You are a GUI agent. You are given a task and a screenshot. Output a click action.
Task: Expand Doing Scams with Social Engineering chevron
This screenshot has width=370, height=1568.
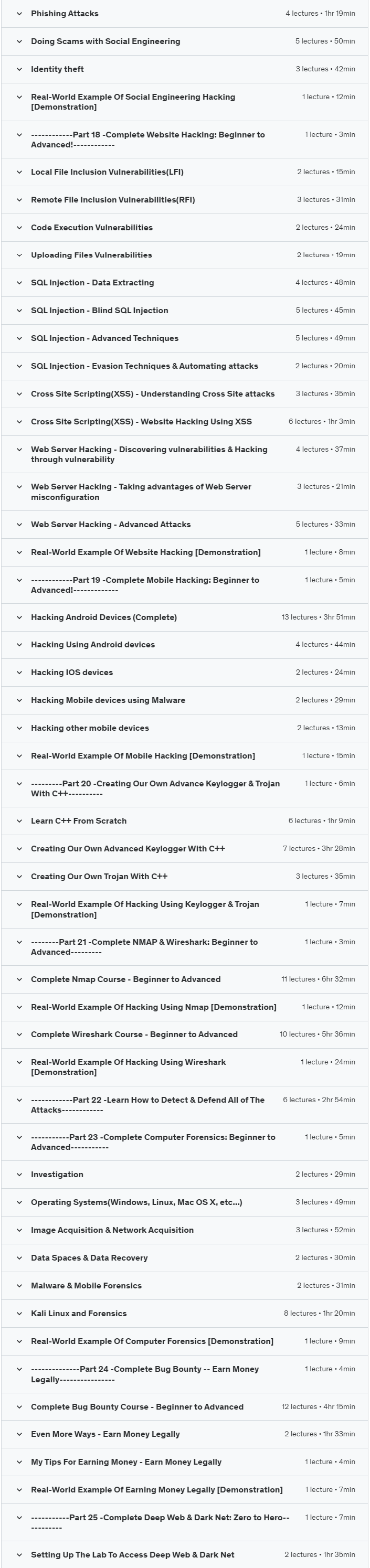point(19,41)
